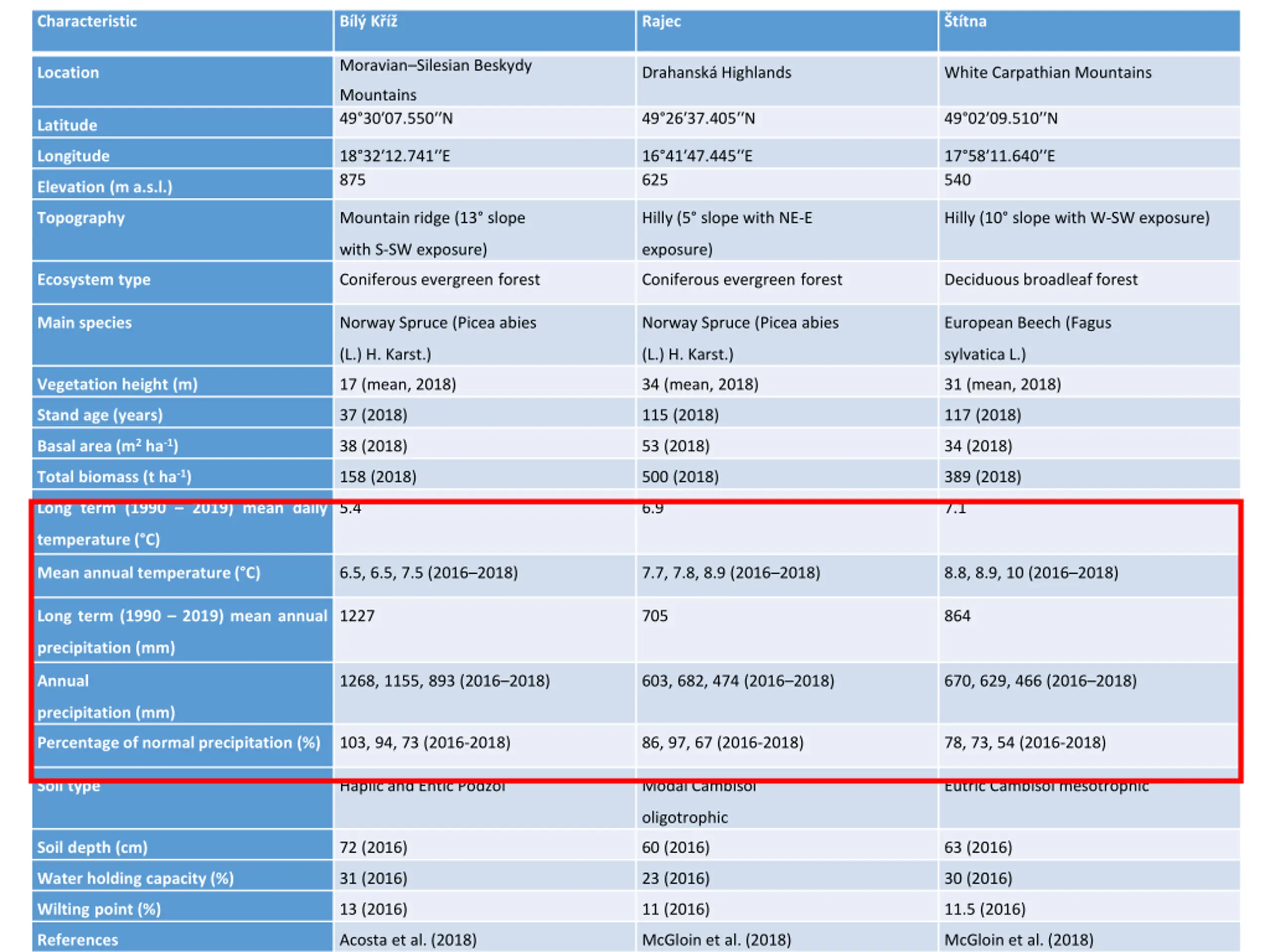Click the 'Latitude' row label

click(183, 122)
